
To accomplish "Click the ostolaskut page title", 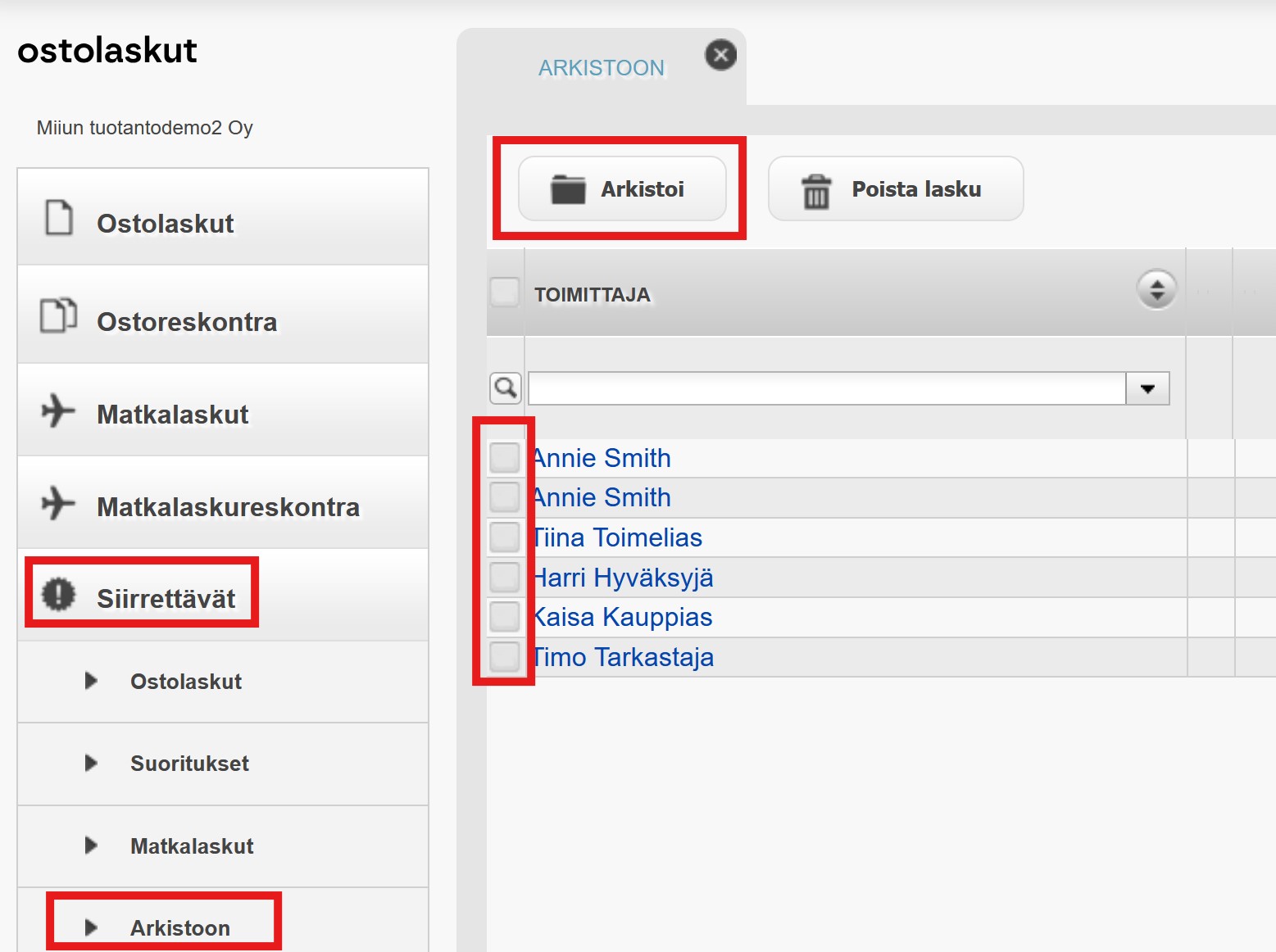I will tap(107, 50).
